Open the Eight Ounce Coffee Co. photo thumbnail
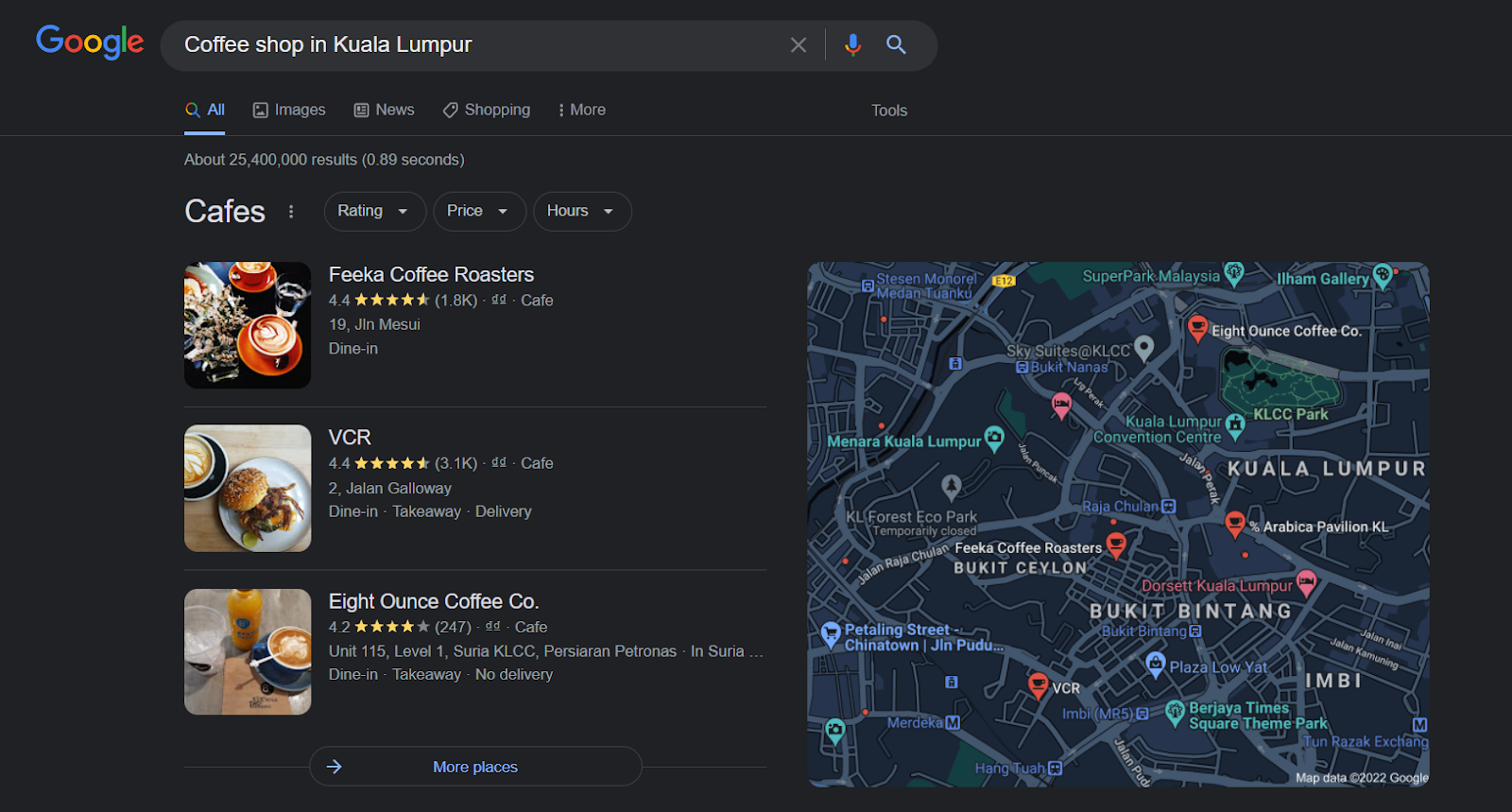 point(248,651)
